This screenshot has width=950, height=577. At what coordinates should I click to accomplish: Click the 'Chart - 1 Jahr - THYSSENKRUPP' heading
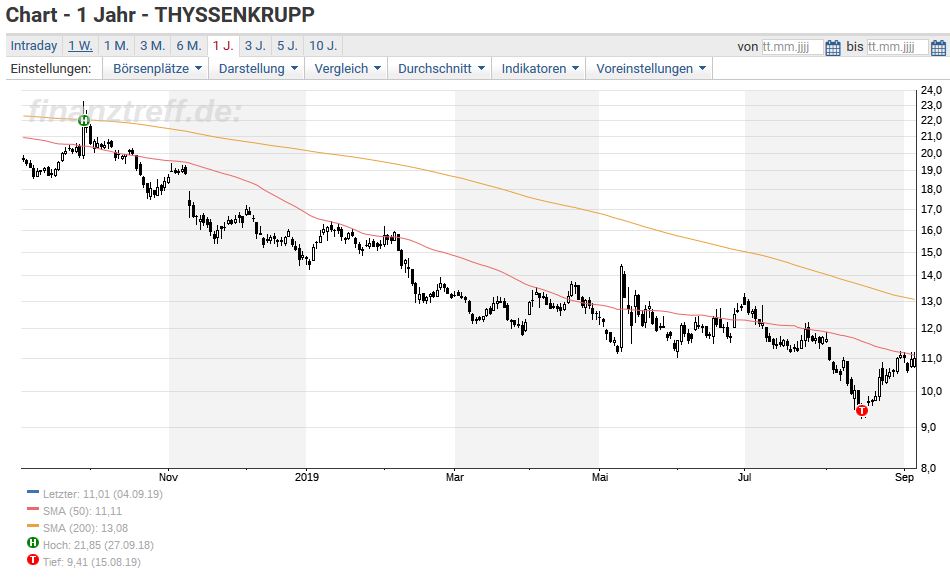coord(160,15)
